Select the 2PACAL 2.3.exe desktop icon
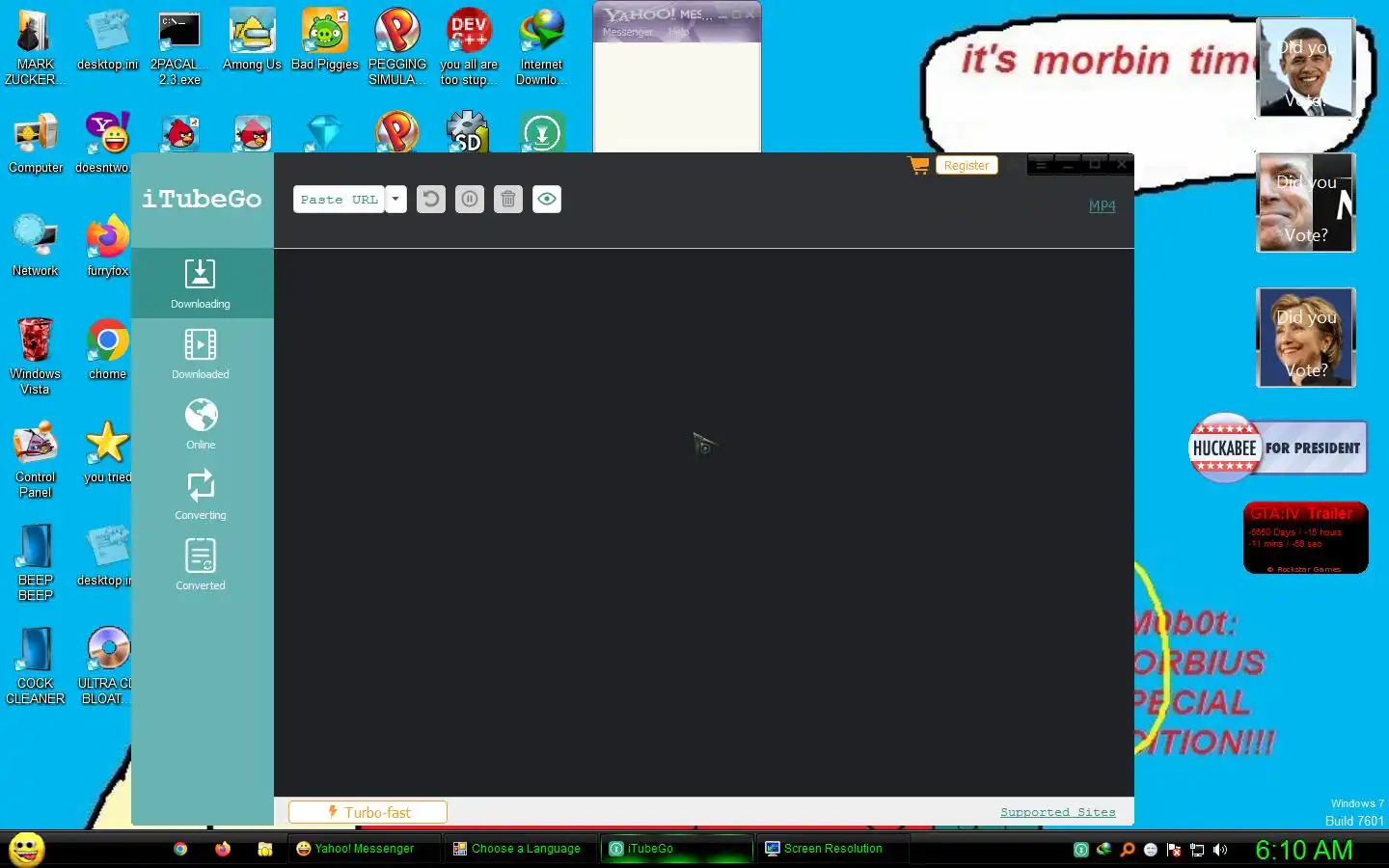Screen dimensions: 1389x868 point(179,48)
